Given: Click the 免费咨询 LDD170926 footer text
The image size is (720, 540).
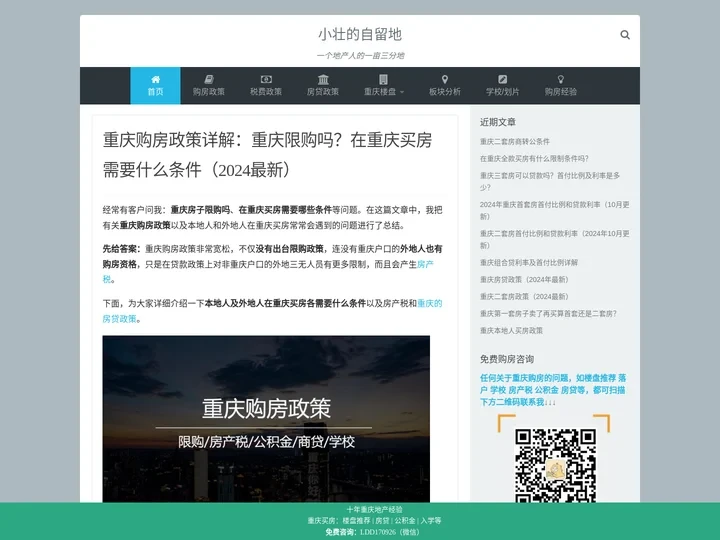Looking at the screenshot, I should click(372, 532).
